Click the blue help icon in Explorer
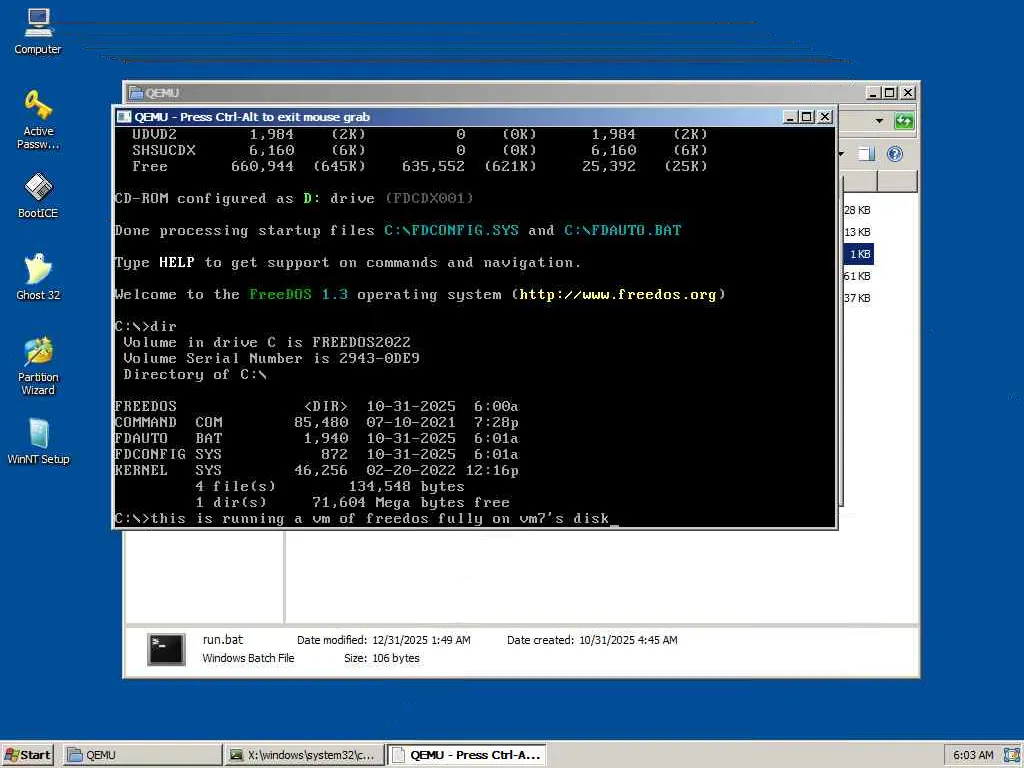This screenshot has width=1024, height=768. pos(895,153)
